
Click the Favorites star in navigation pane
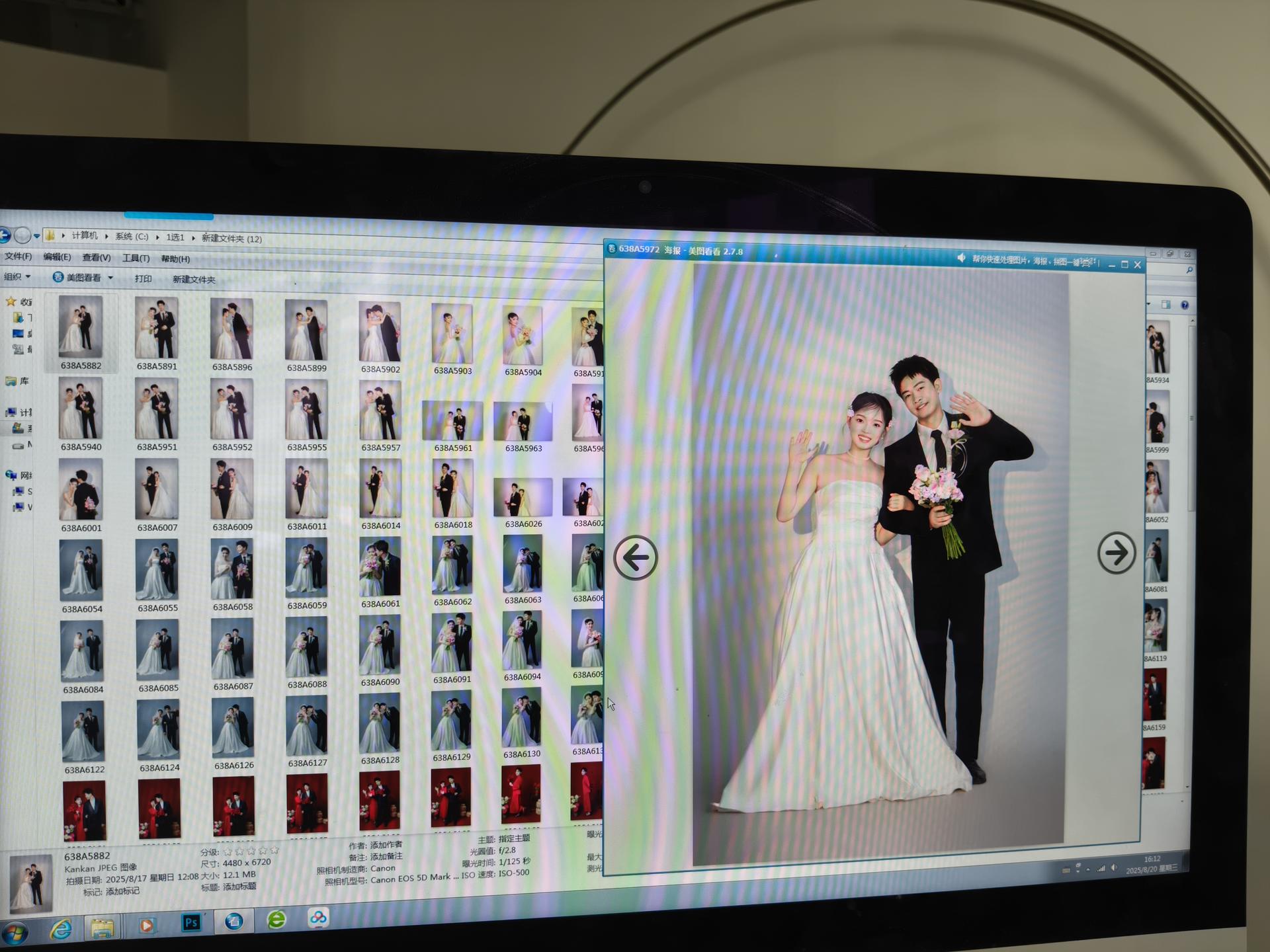(11, 301)
